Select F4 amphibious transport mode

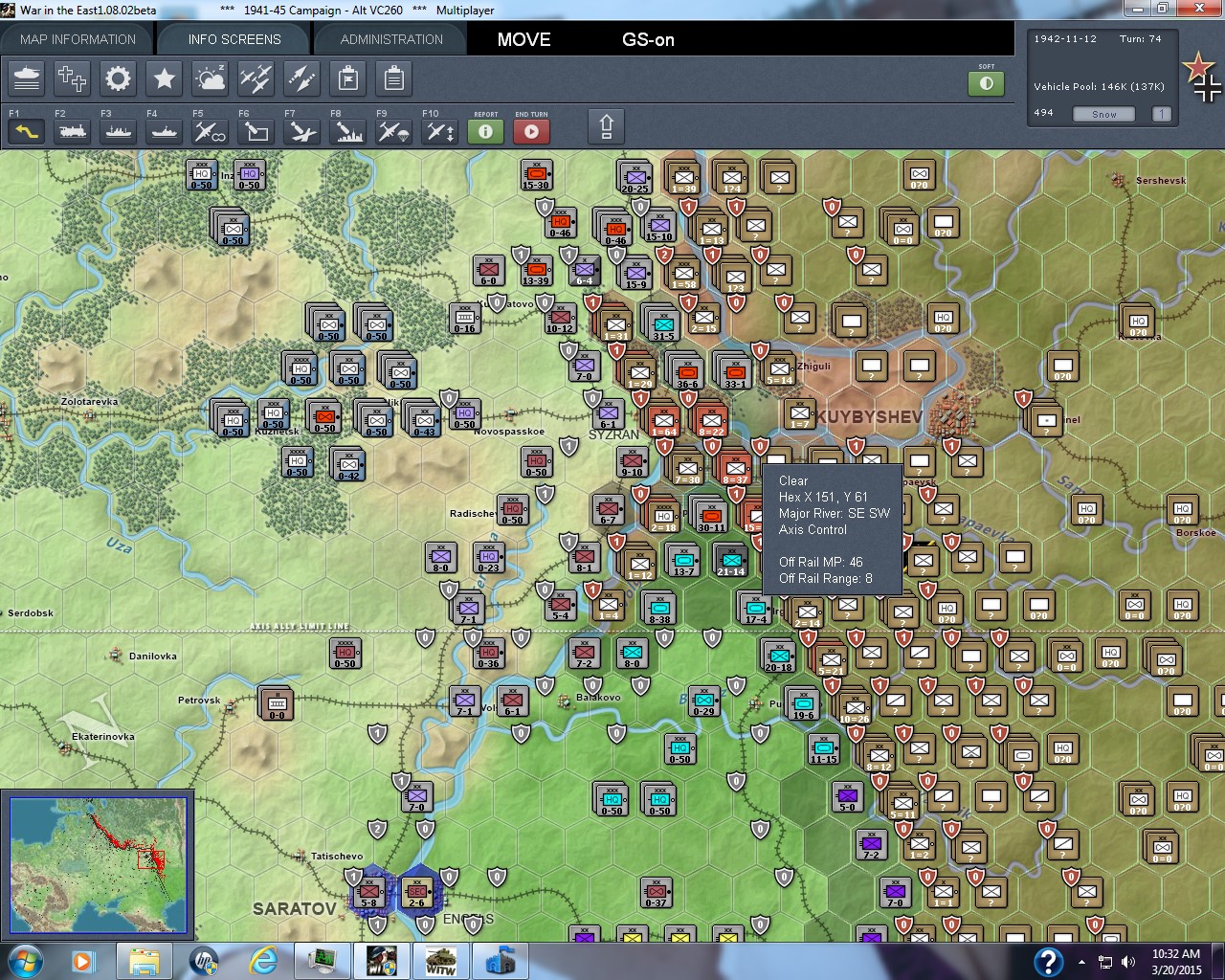coord(165,131)
